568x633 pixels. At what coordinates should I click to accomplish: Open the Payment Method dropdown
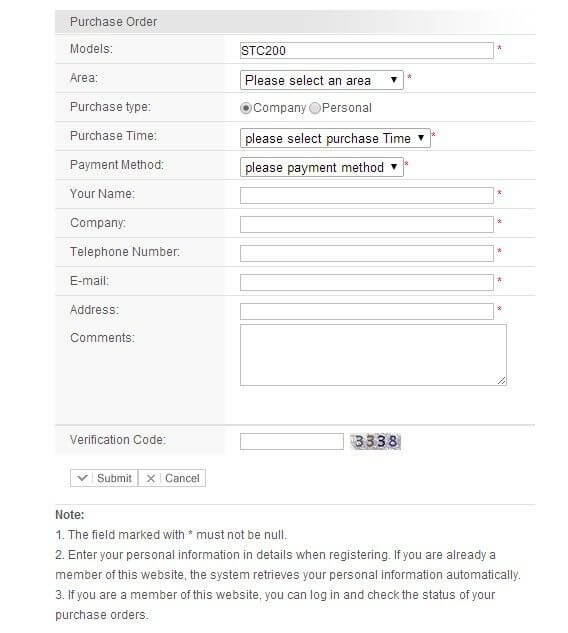point(322,167)
